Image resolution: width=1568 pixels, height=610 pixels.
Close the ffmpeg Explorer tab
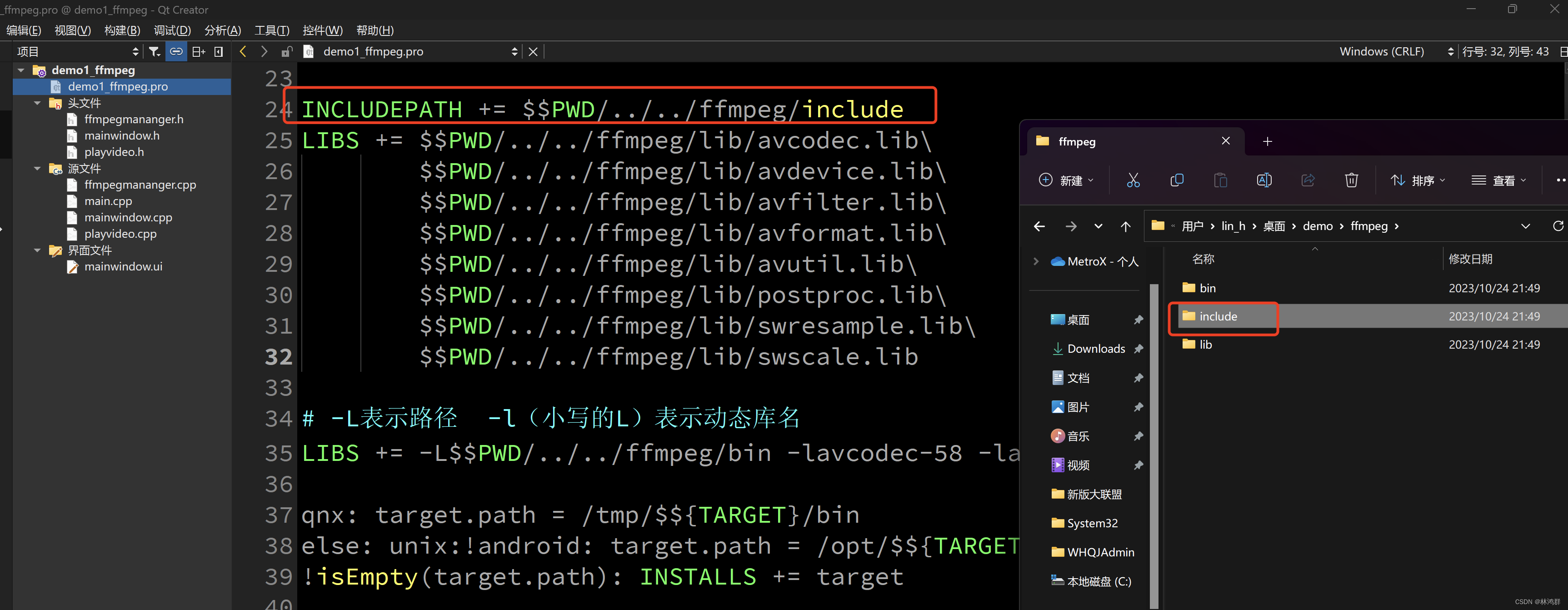(x=1226, y=141)
